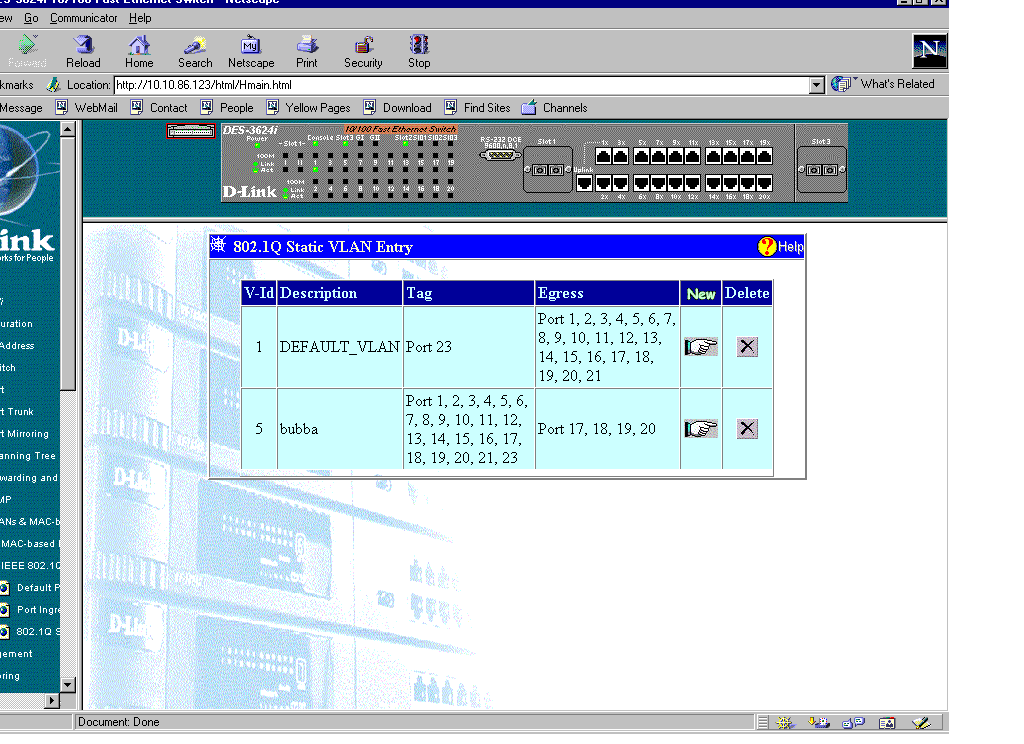Open the Help menu
The width and height of the screenshot is (1024, 744).
pos(140,18)
